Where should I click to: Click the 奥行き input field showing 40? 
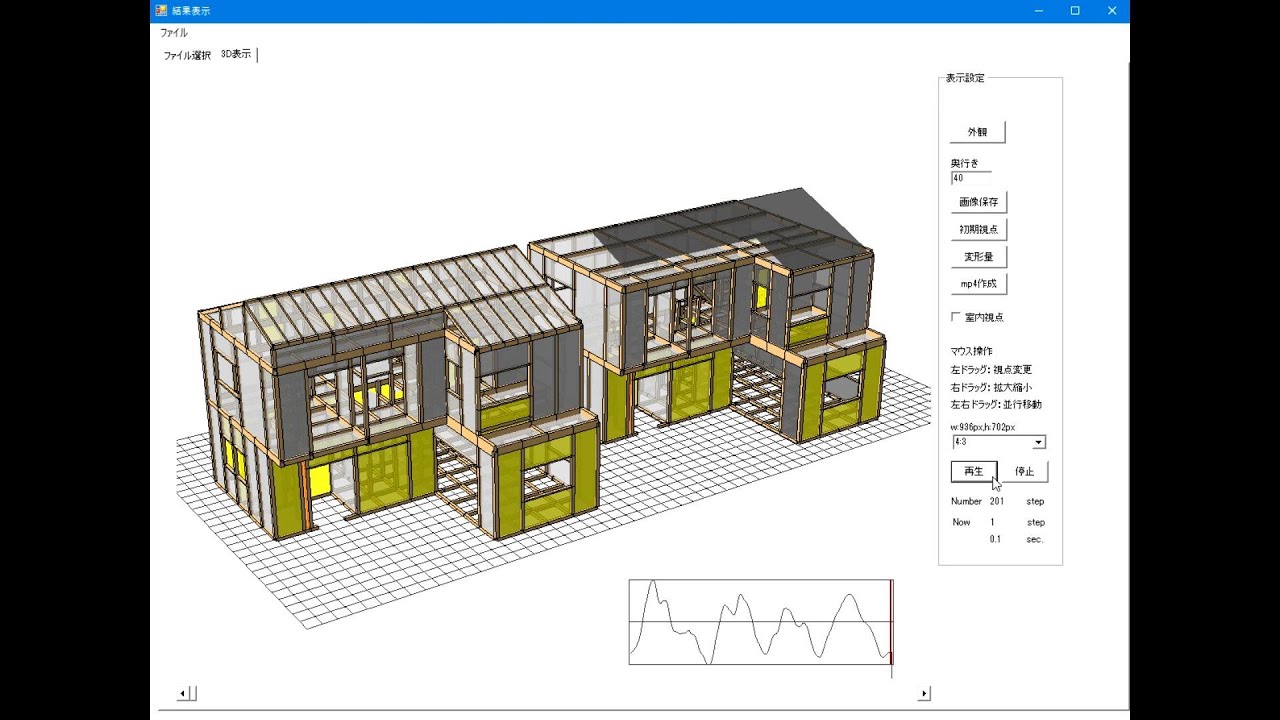click(970, 178)
